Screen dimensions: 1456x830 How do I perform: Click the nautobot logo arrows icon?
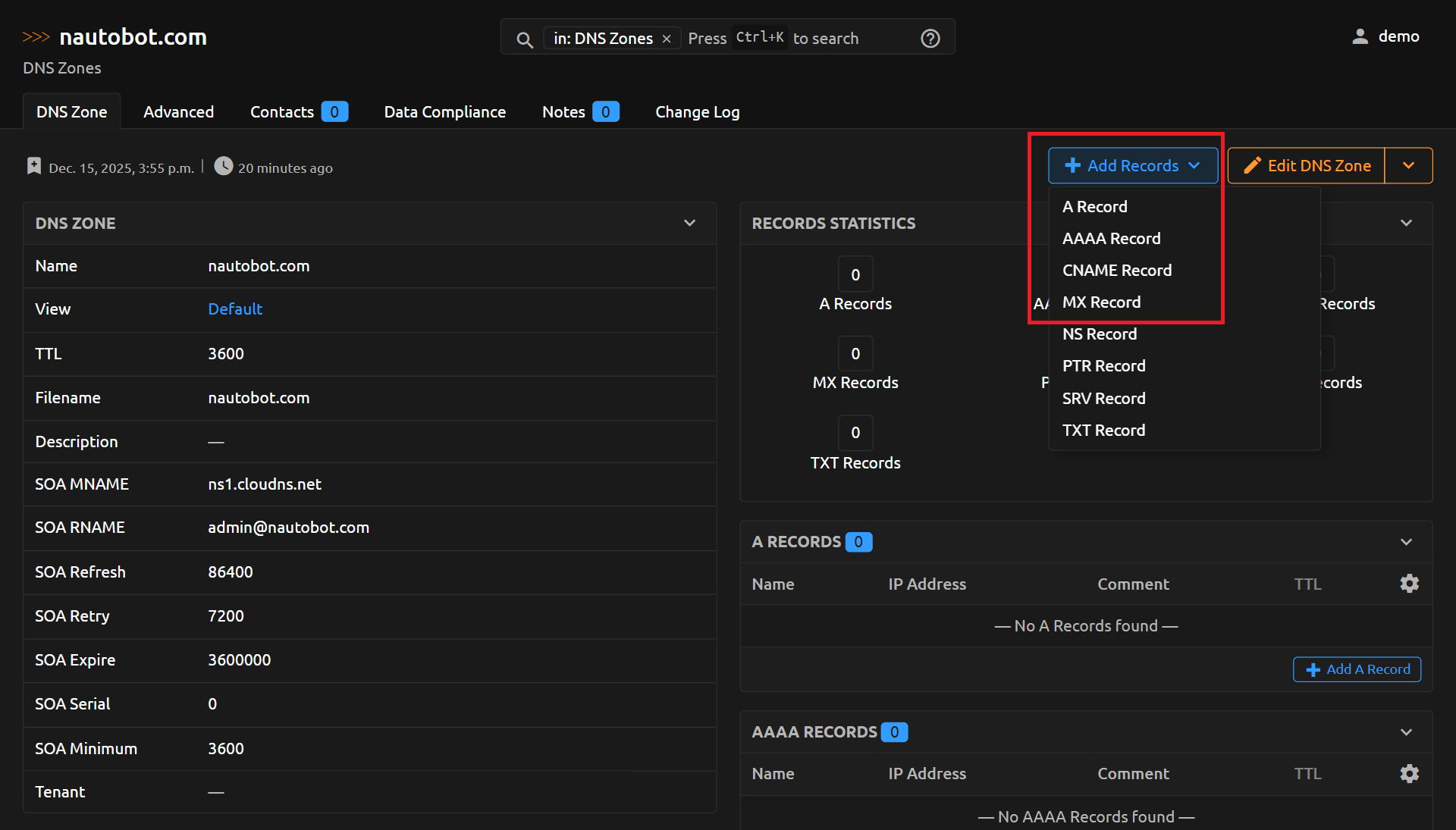tap(36, 37)
